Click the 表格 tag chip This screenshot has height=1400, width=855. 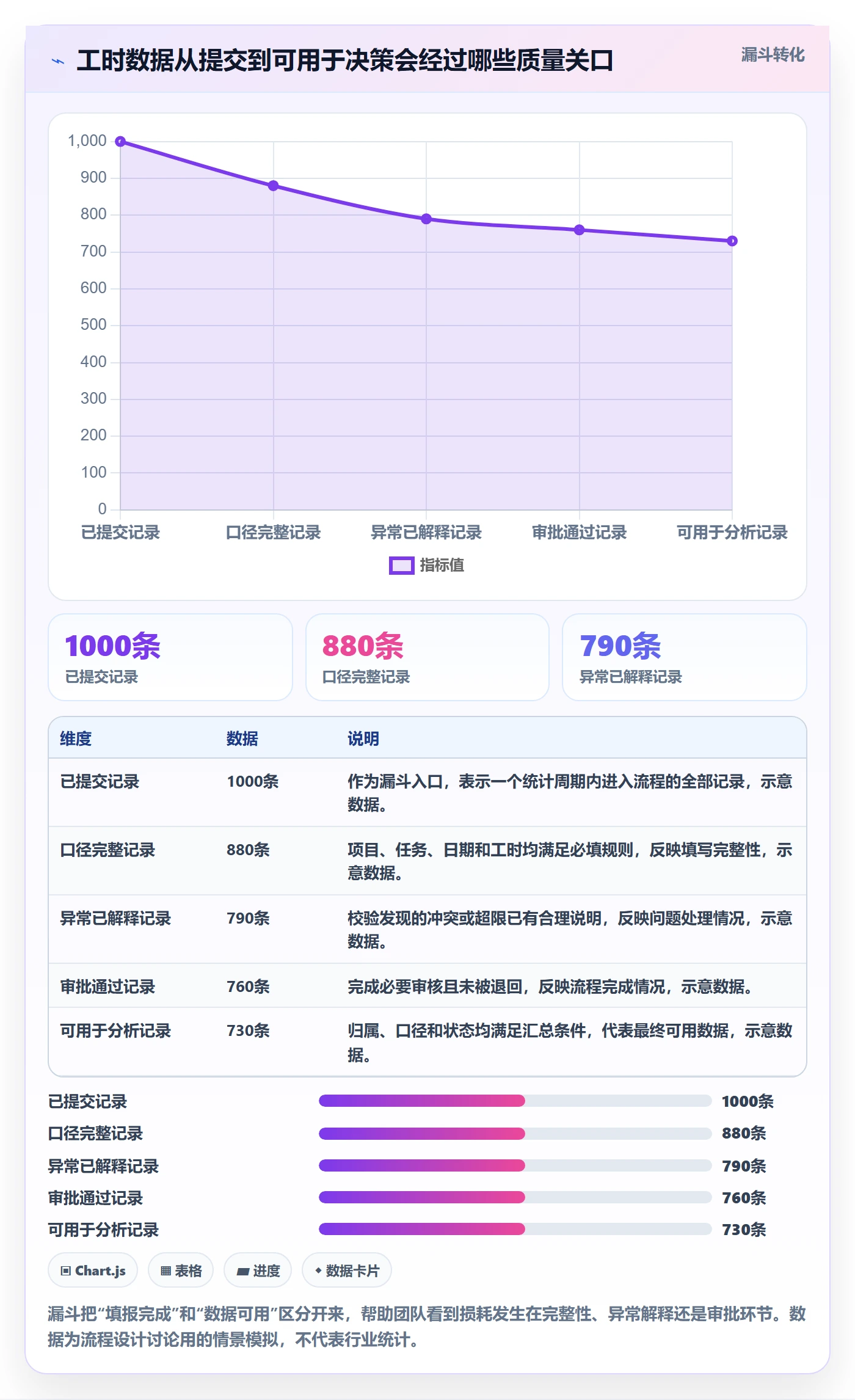181,1271
